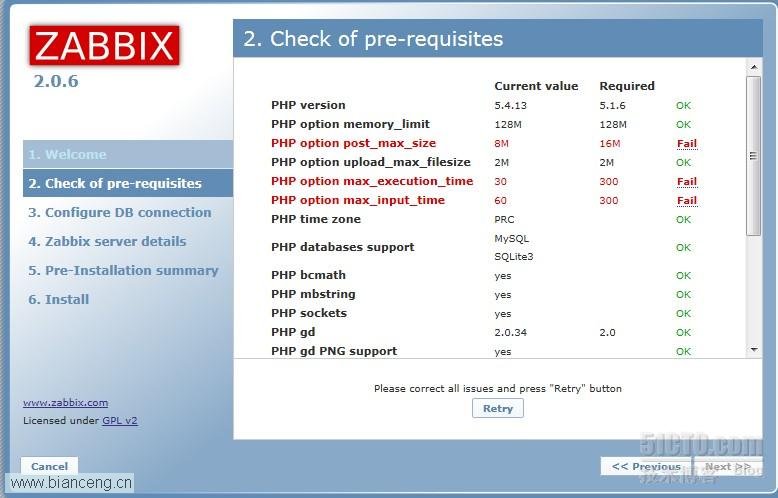778x498 pixels.
Task: Click the PRC time zone value
Action: (504, 220)
